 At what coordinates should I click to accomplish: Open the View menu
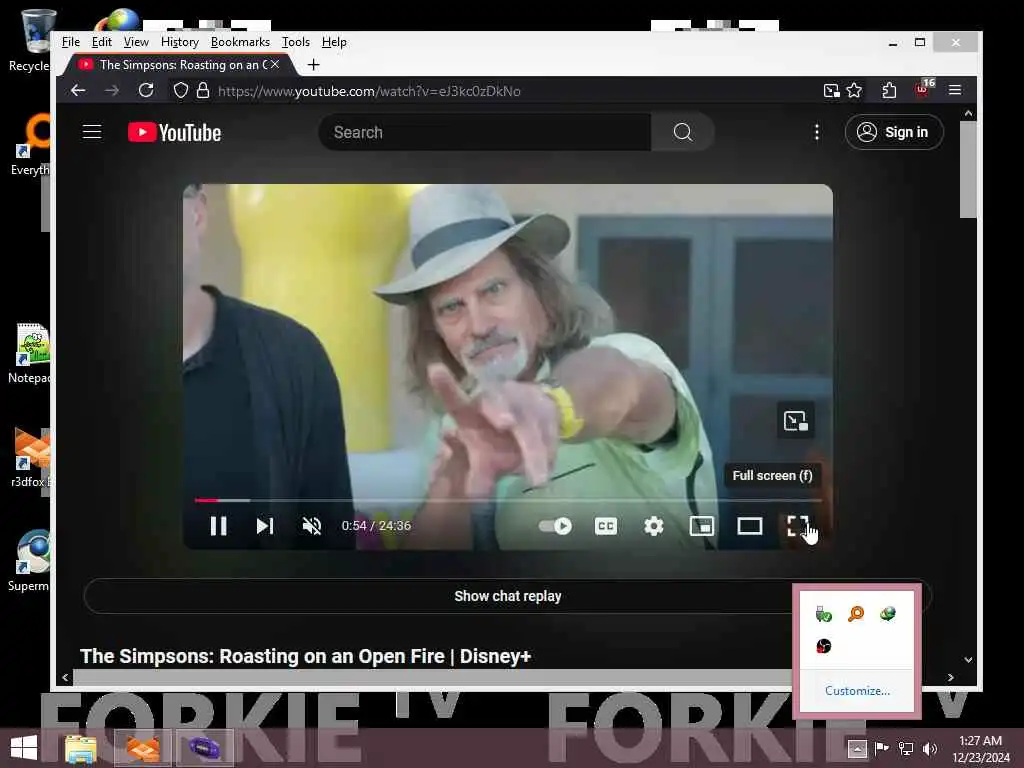(x=136, y=42)
